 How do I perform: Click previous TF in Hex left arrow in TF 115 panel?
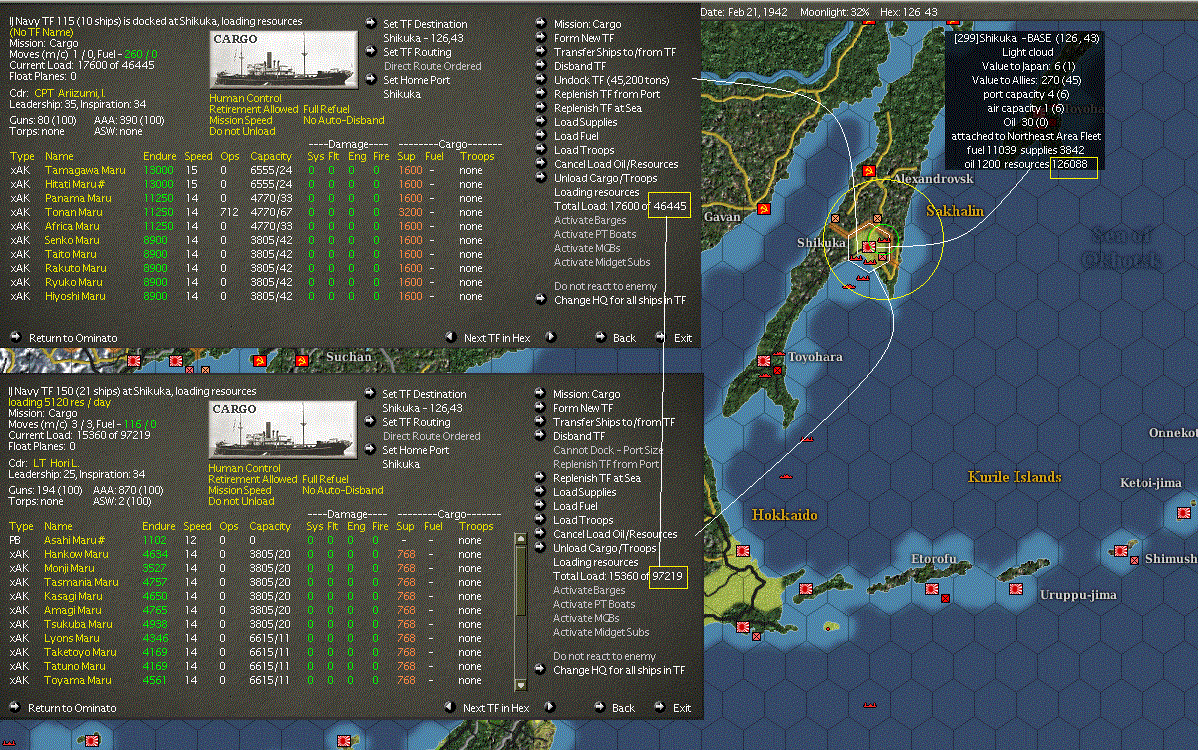click(451, 338)
